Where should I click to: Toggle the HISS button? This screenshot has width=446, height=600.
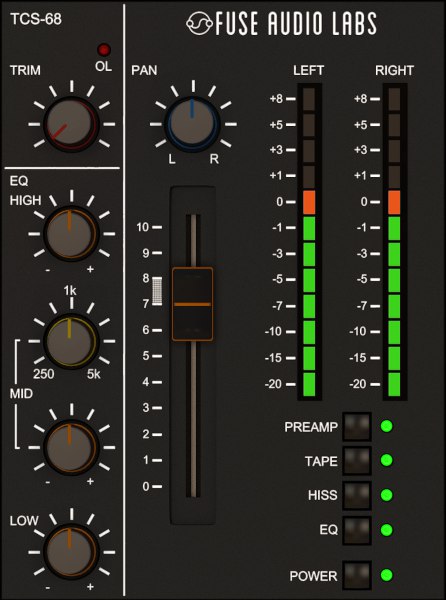click(x=357, y=495)
